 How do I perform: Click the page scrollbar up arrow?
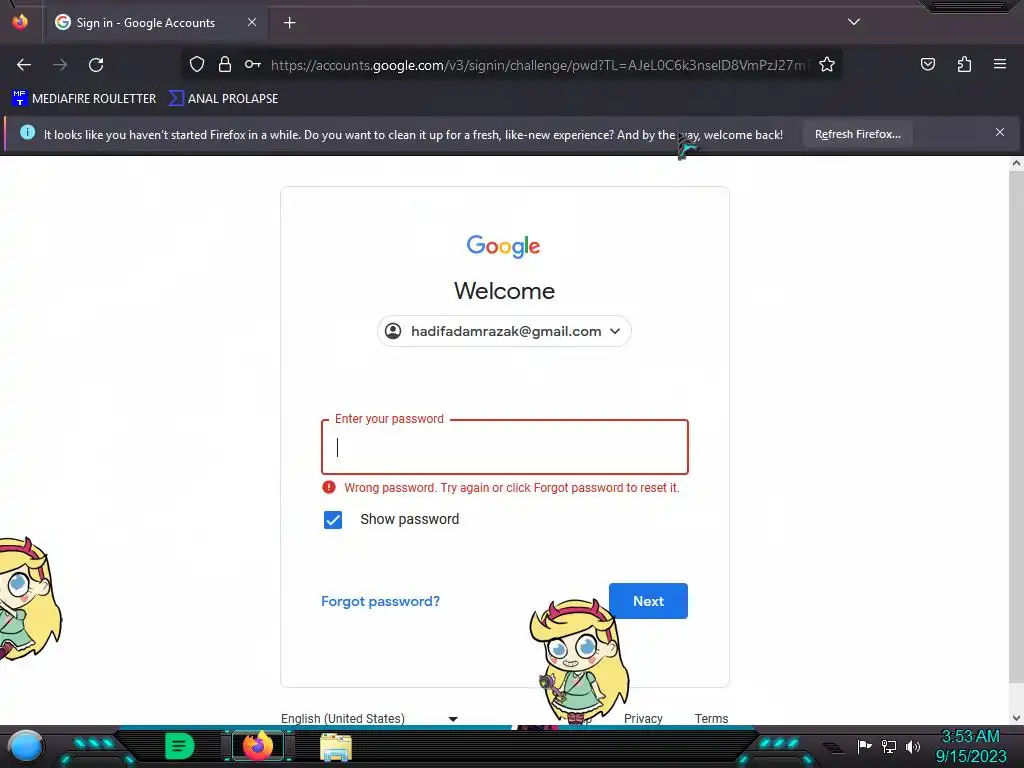(1016, 164)
